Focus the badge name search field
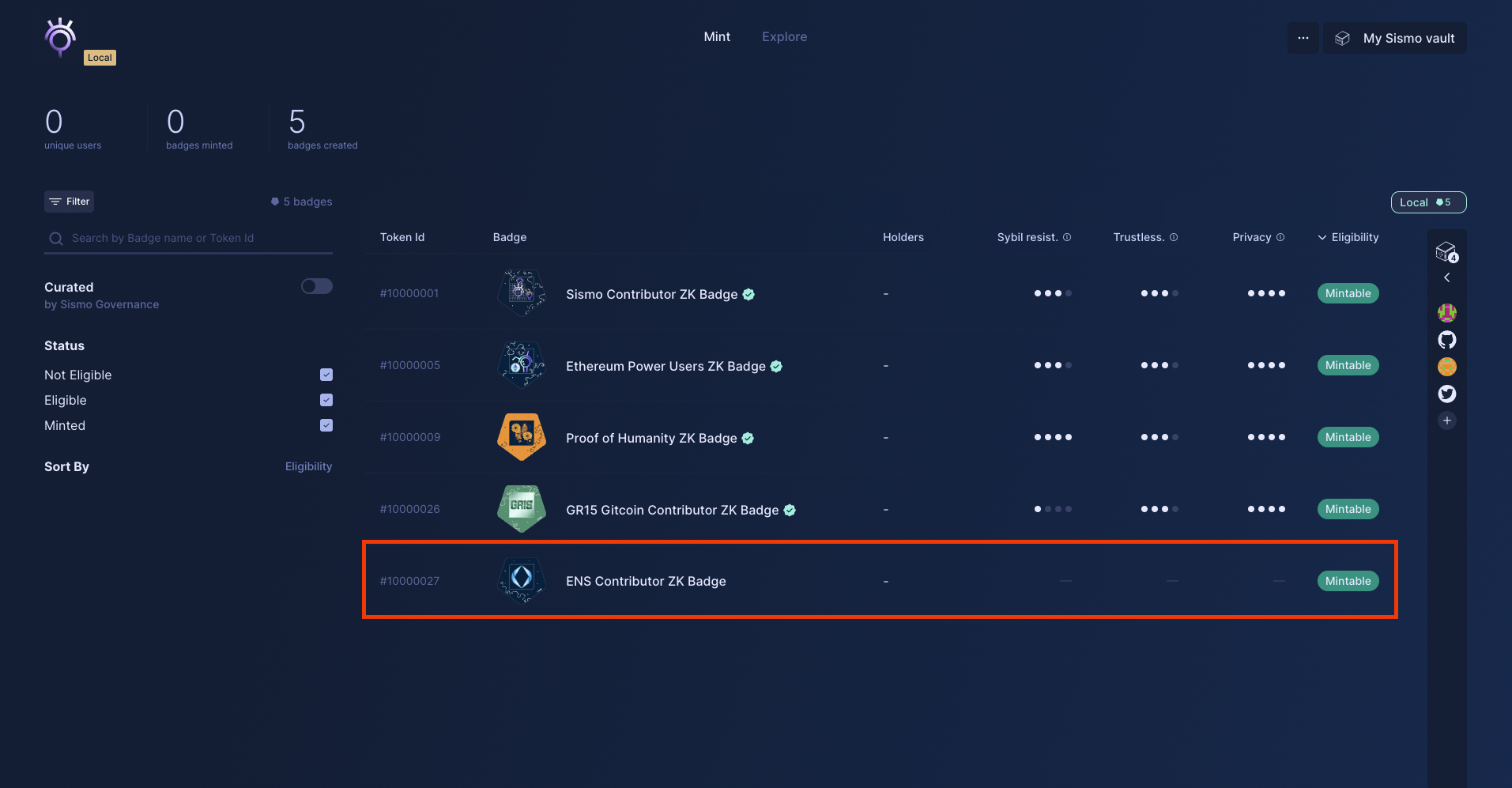The image size is (1512, 788). 188,238
